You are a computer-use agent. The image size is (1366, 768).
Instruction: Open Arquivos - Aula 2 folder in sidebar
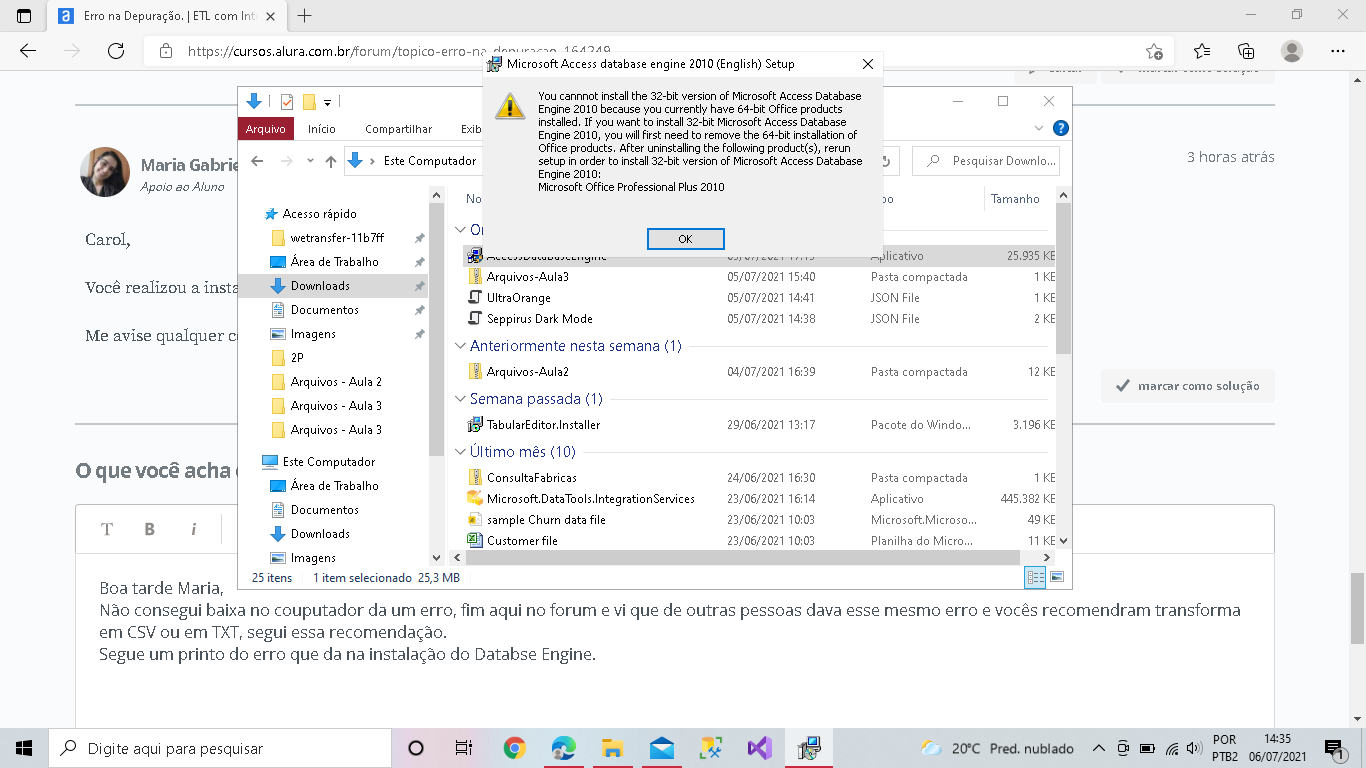[336, 382]
